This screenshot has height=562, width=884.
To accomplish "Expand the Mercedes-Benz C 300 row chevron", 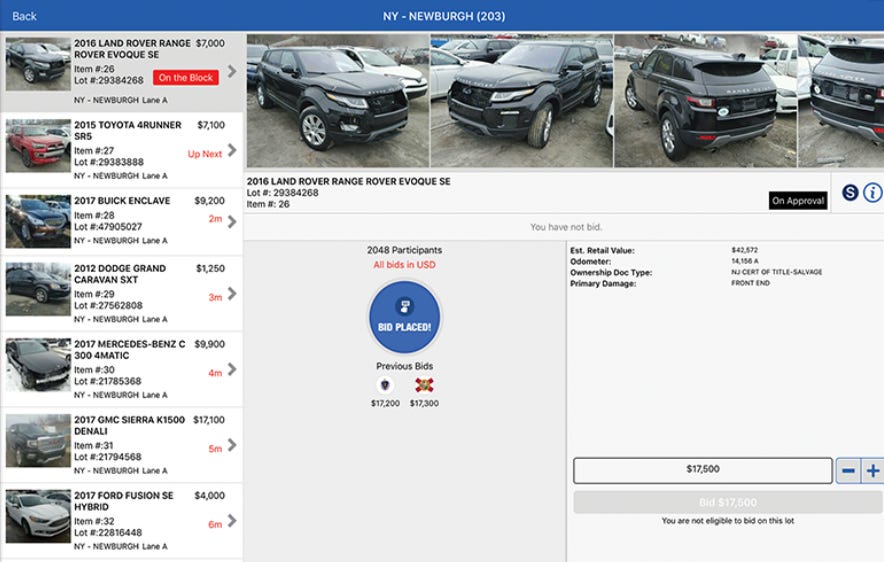I will 232,369.
